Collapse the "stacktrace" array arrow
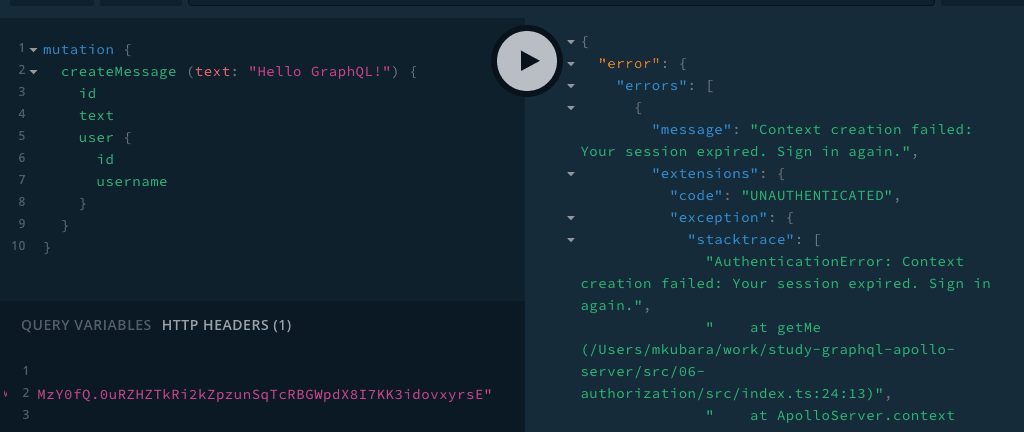The width and height of the screenshot is (1024, 432). [570, 239]
